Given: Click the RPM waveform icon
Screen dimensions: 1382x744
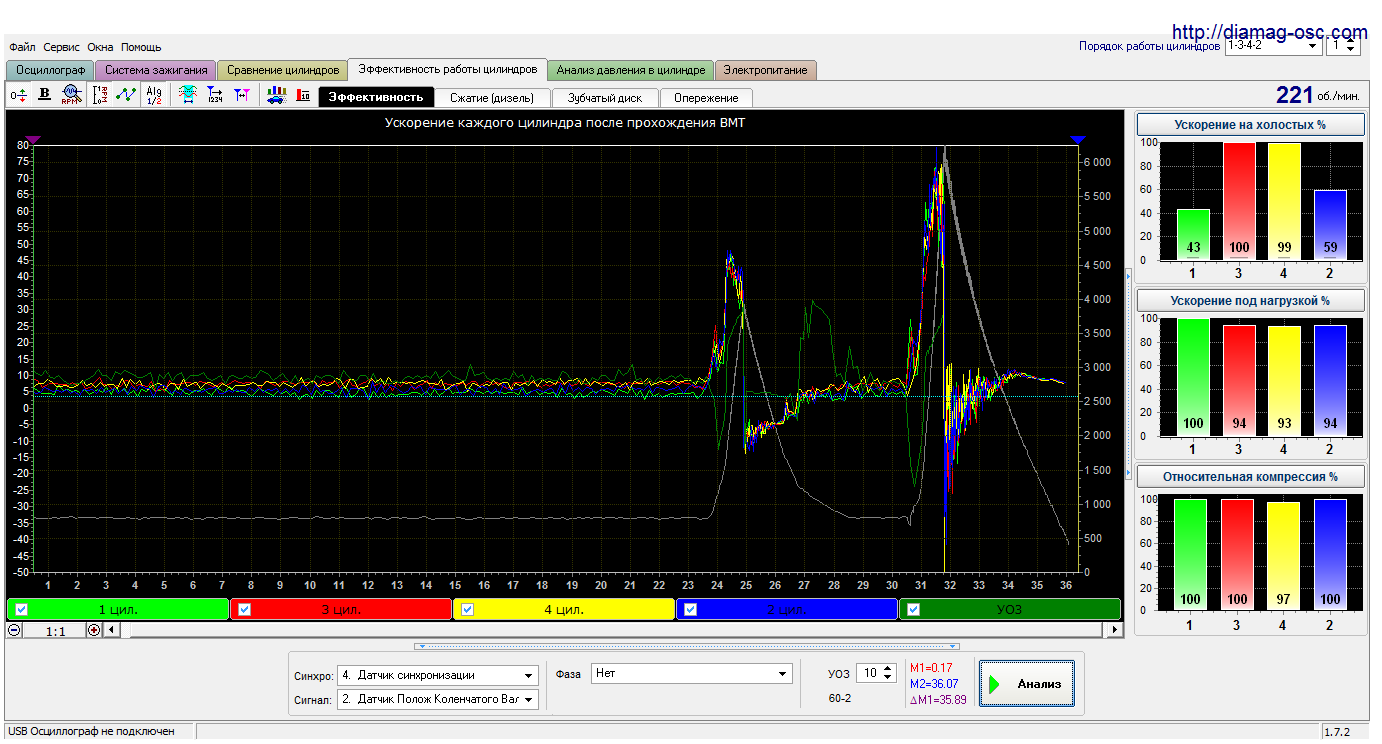Looking at the screenshot, I should pyautogui.click(x=70, y=95).
